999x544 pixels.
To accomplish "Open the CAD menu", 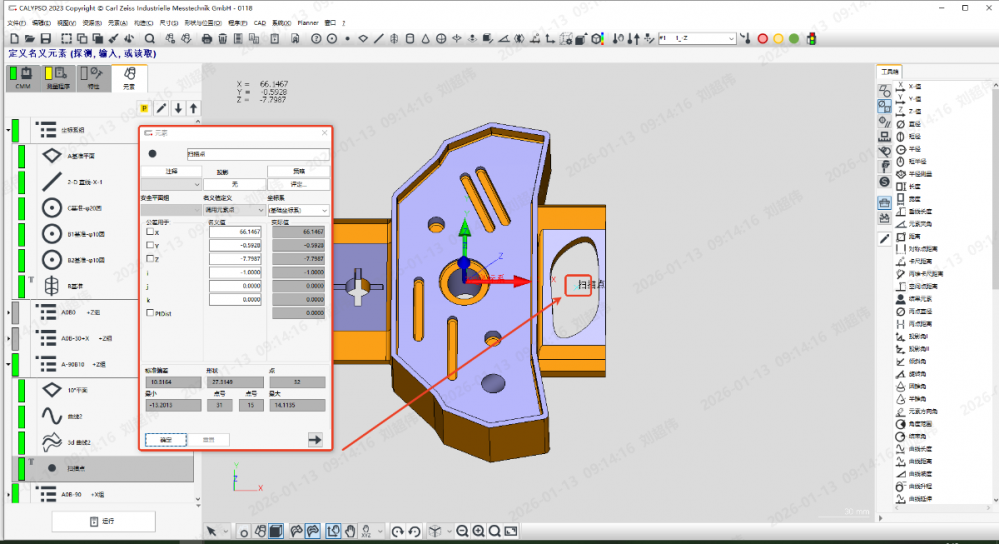I will coord(260,21).
